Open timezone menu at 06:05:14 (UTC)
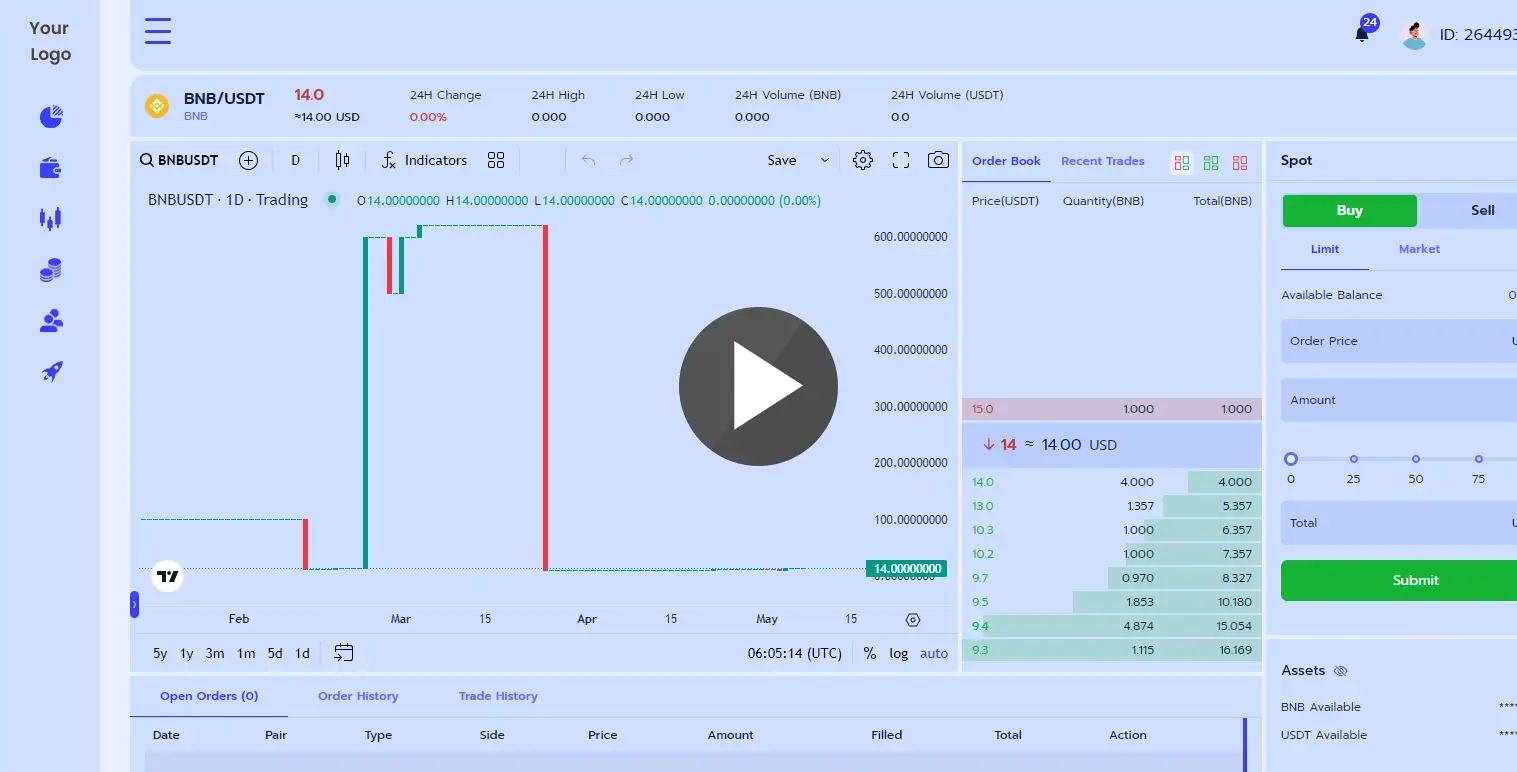Image resolution: width=1517 pixels, height=772 pixels. coord(795,653)
